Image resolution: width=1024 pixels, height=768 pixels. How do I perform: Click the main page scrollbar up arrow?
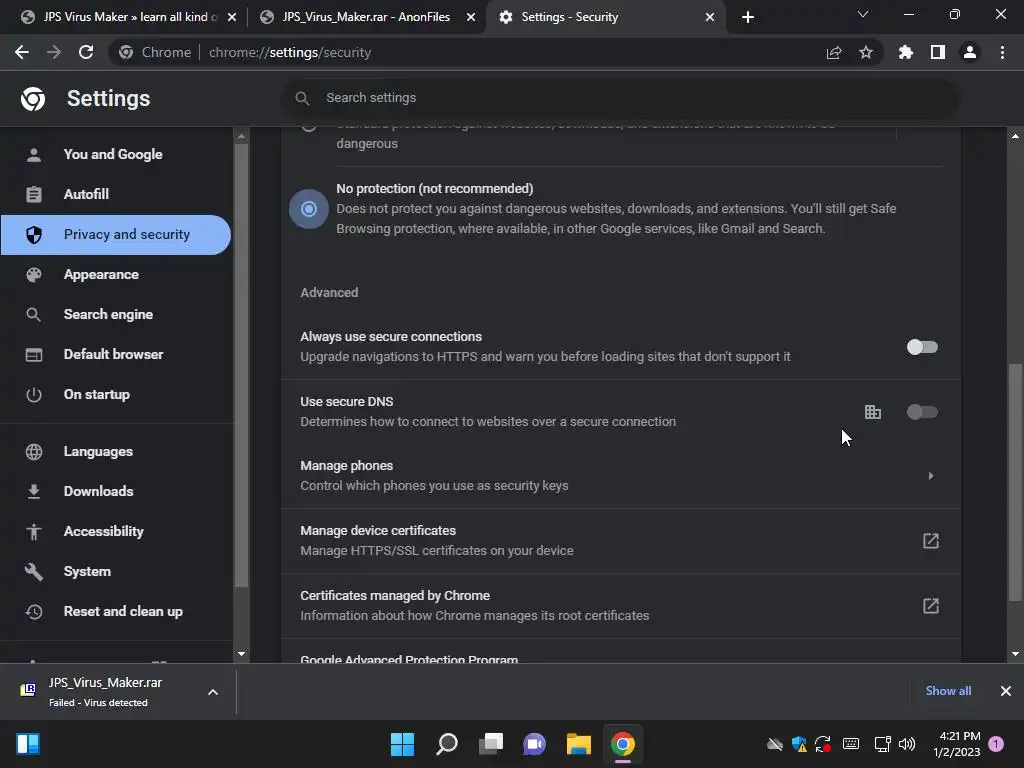click(x=1015, y=136)
